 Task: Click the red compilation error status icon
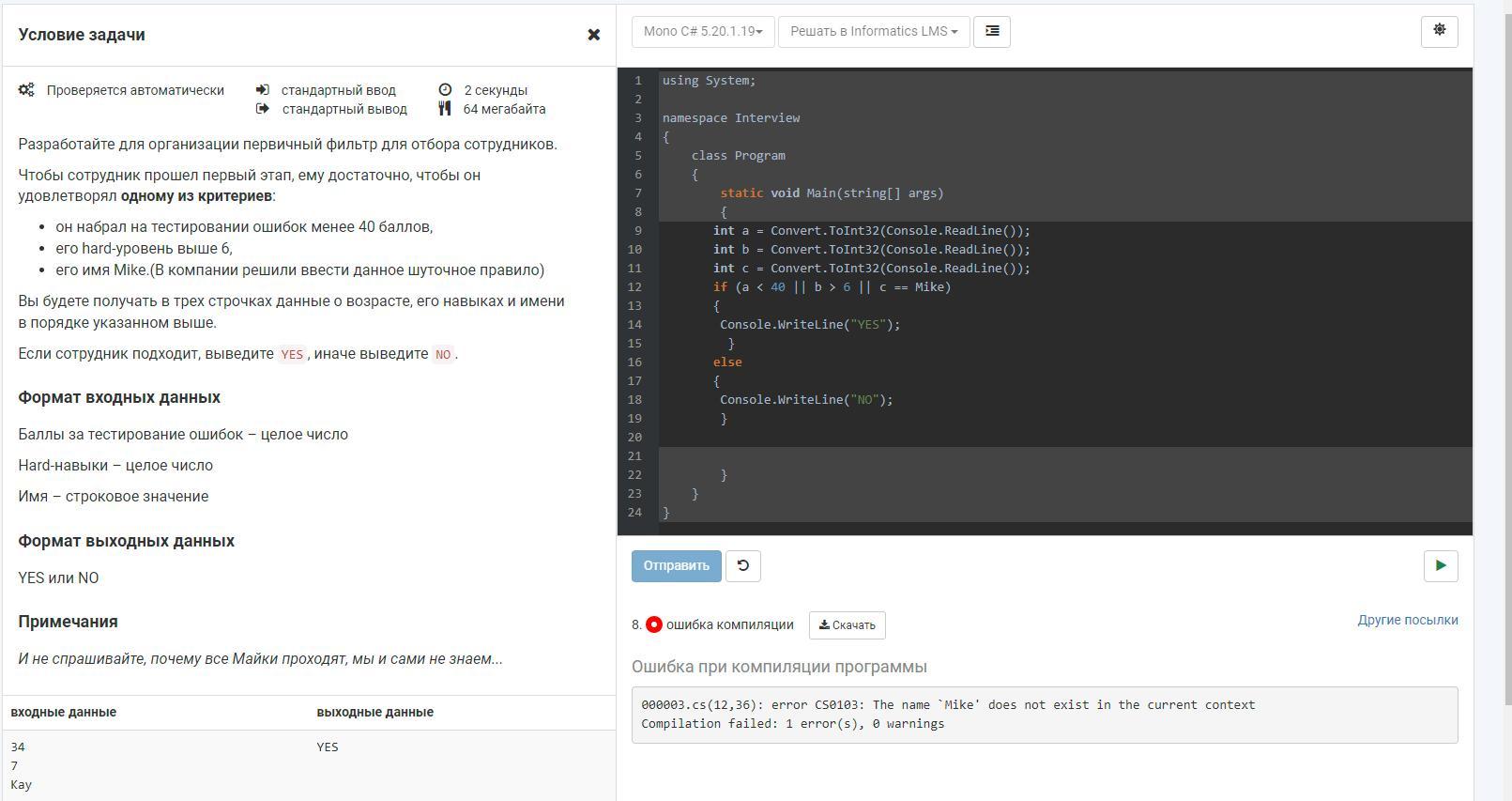click(654, 624)
